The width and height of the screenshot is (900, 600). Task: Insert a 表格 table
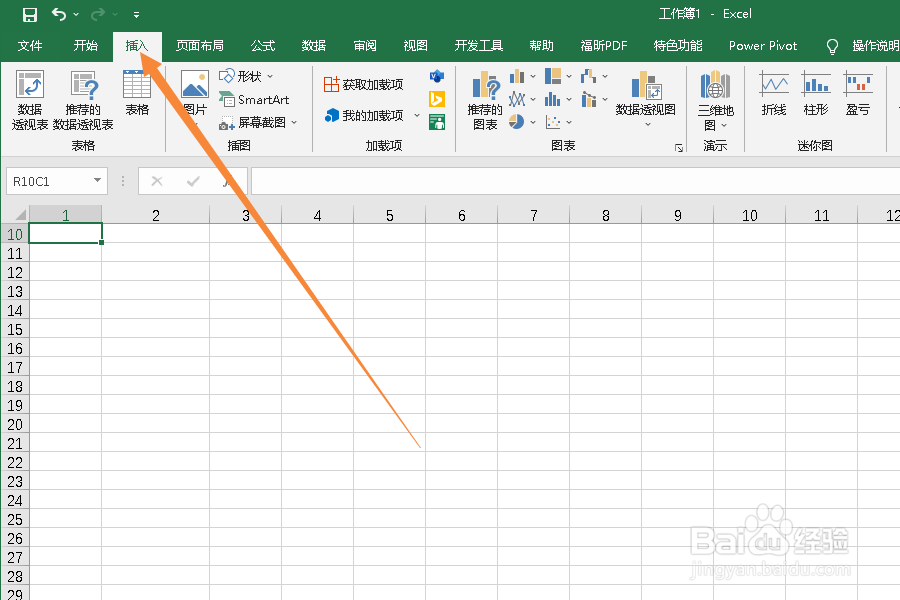[137, 93]
